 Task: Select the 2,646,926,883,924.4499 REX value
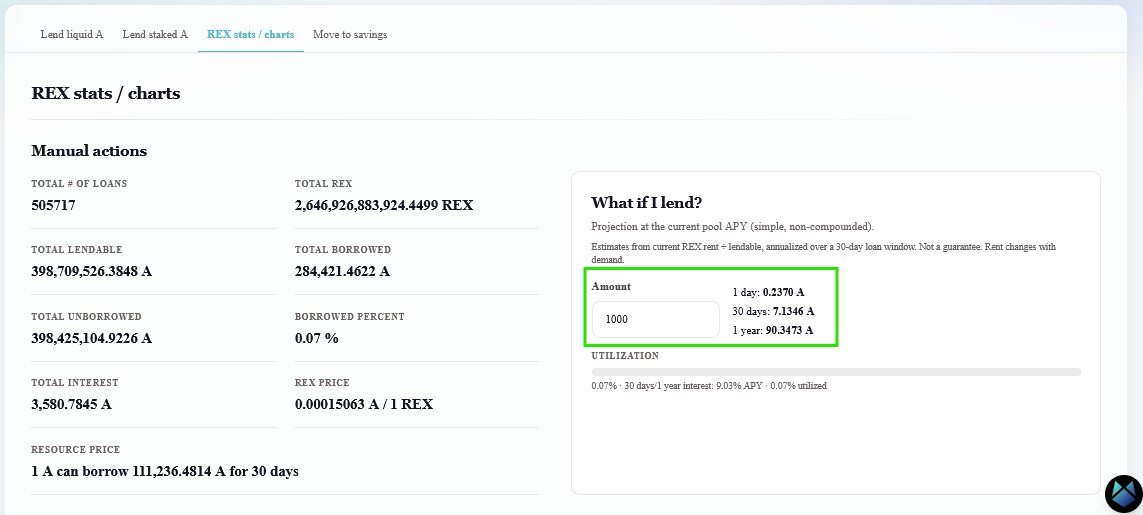coord(384,205)
